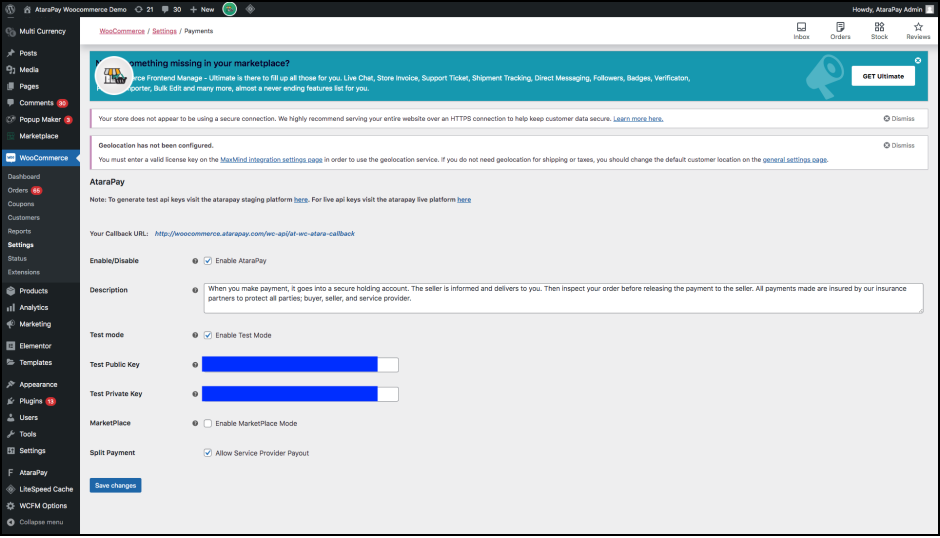
Task: Dismiss the secure connection notice
Action: (899, 119)
